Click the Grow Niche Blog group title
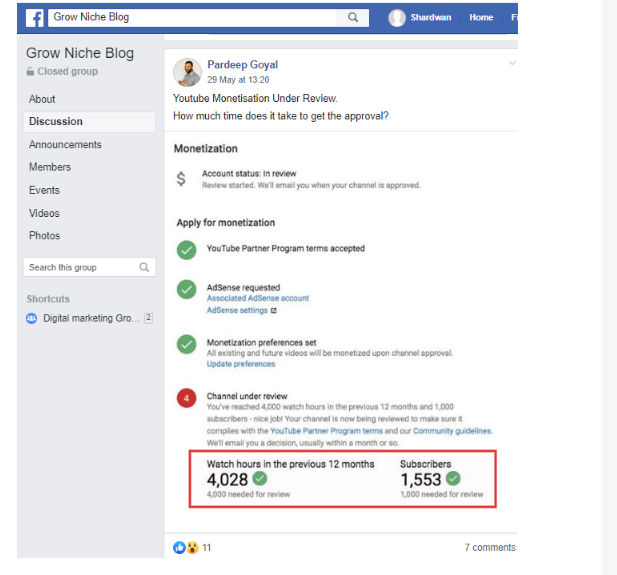This screenshot has width=617, height=575. [80, 53]
